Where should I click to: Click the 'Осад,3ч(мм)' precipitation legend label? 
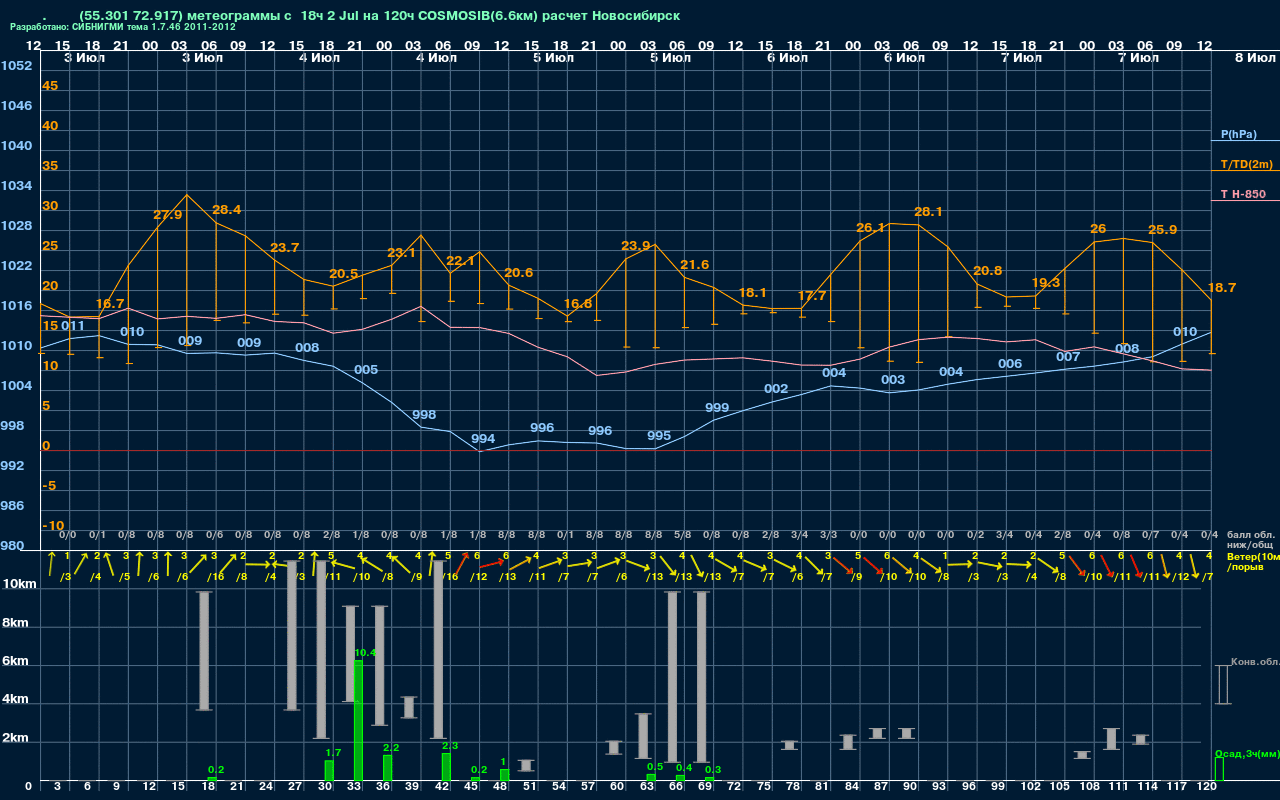point(1246,753)
